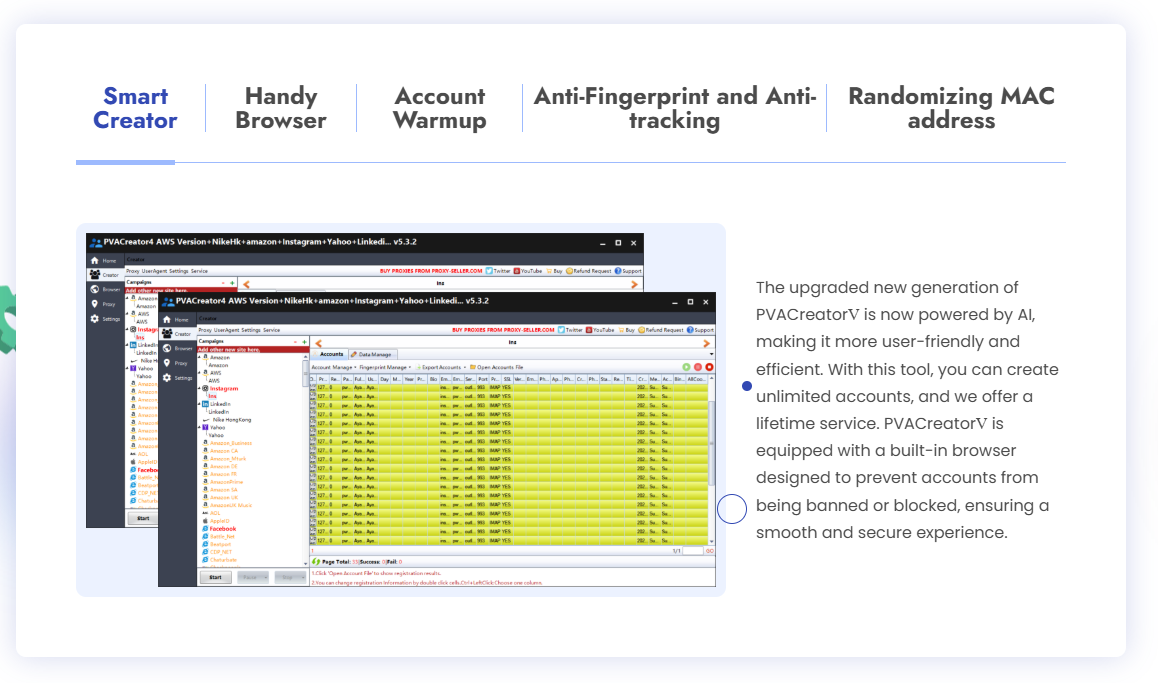Click red stop icon above accounts table
The width and height of the screenshot is (1158, 683).
[x=709, y=367]
